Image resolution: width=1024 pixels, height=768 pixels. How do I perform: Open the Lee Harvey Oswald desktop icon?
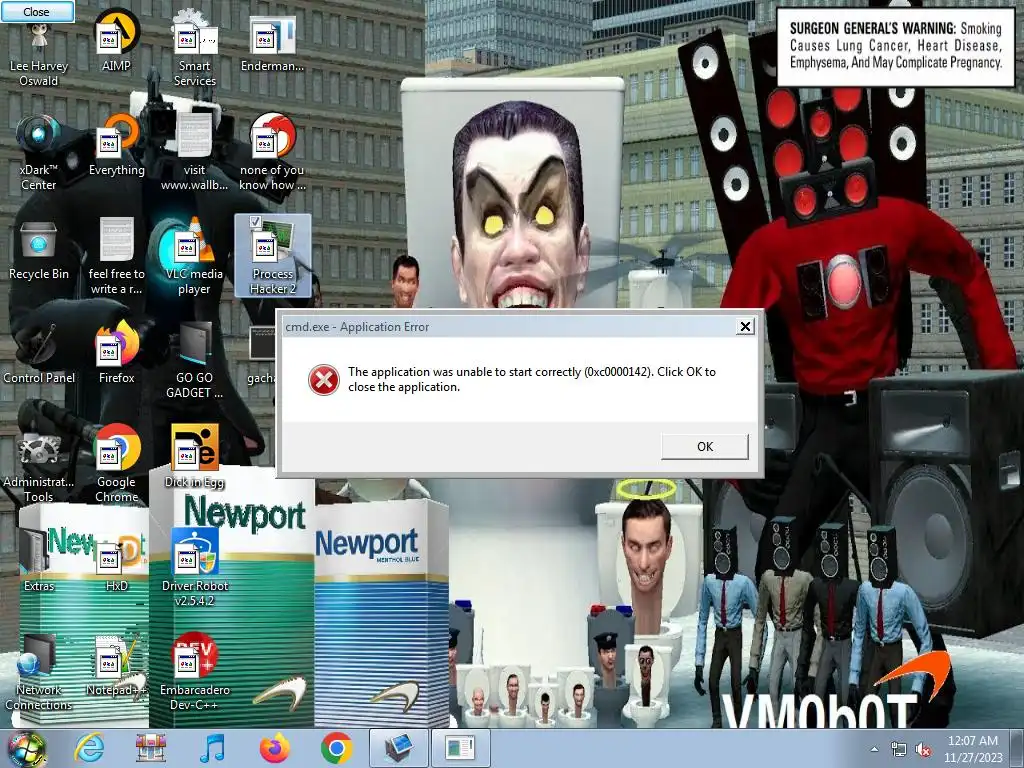coord(39,54)
